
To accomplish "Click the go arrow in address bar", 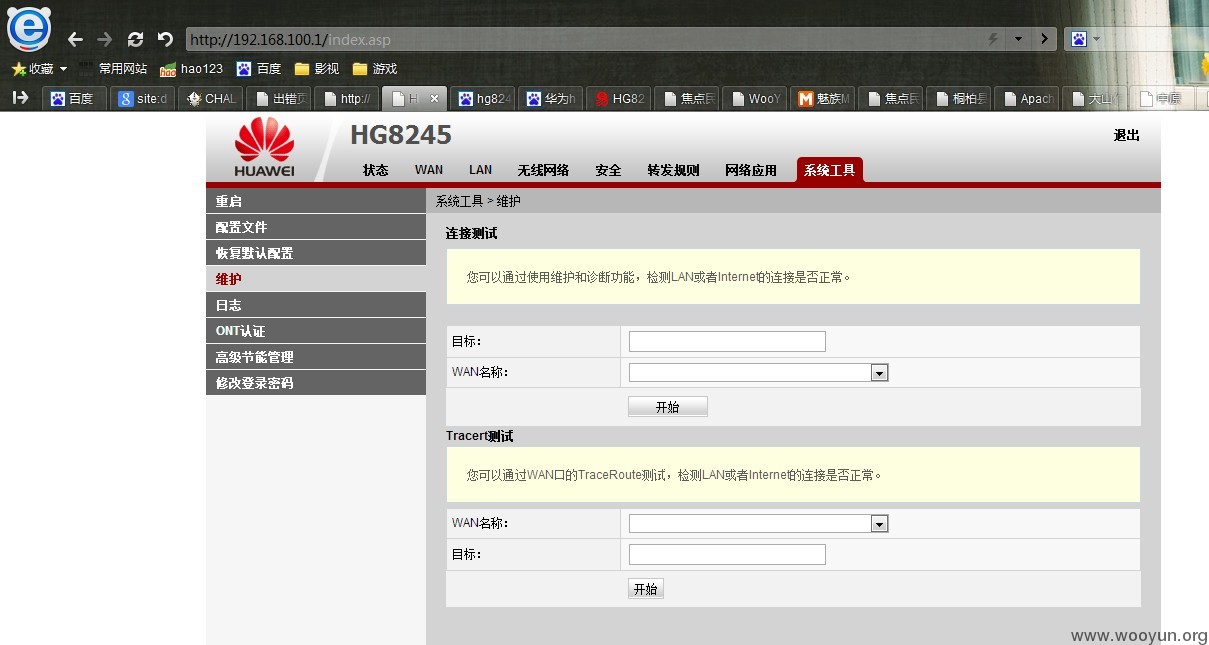I will pos(1045,39).
